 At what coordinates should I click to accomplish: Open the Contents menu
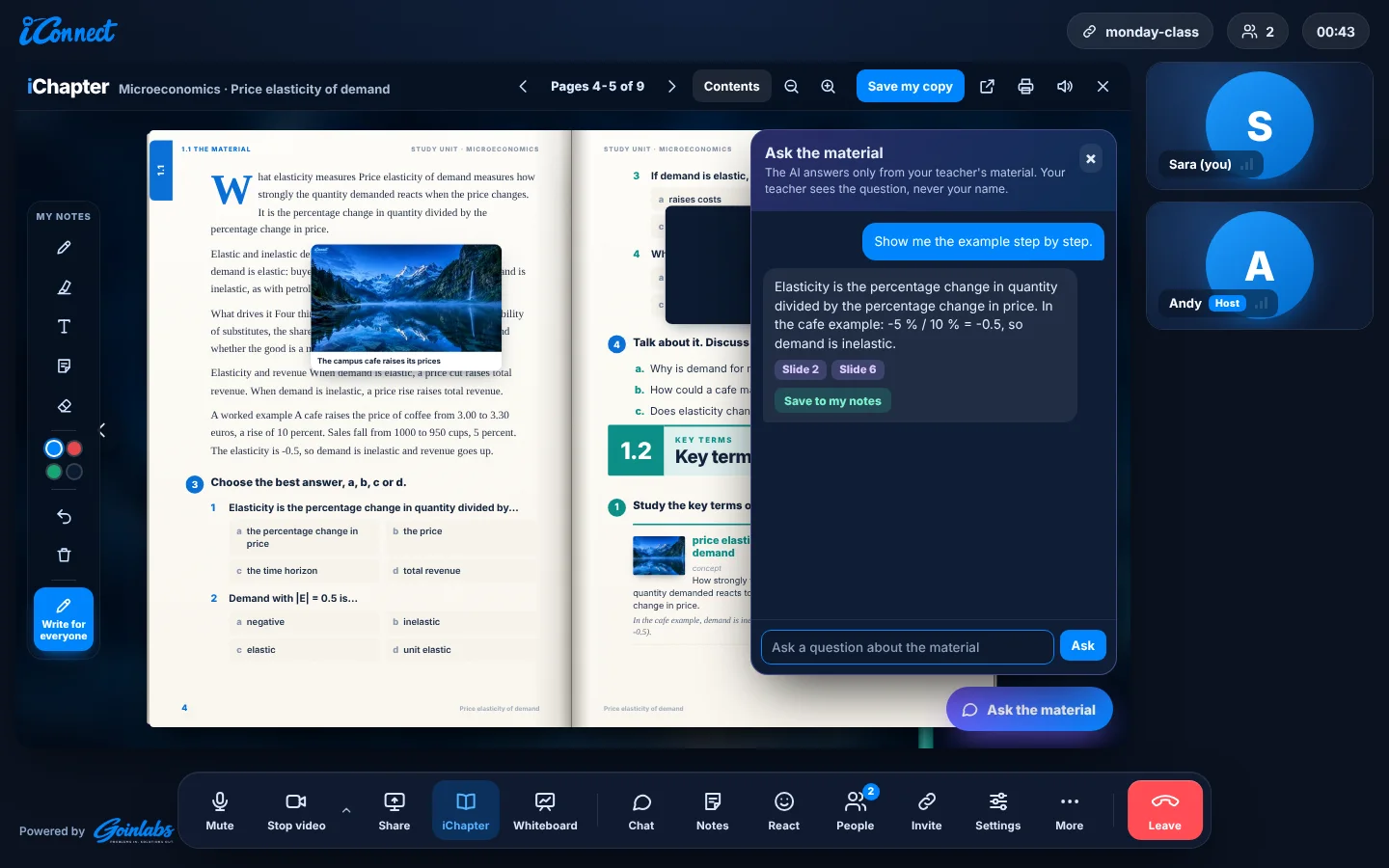(x=732, y=87)
